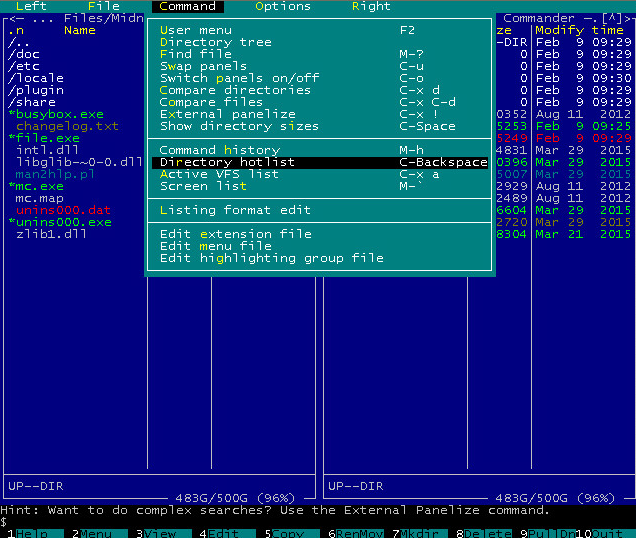This screenshot has height=538, width=636.
Task: Click the Delete function key button
Action: coord(485,533)
